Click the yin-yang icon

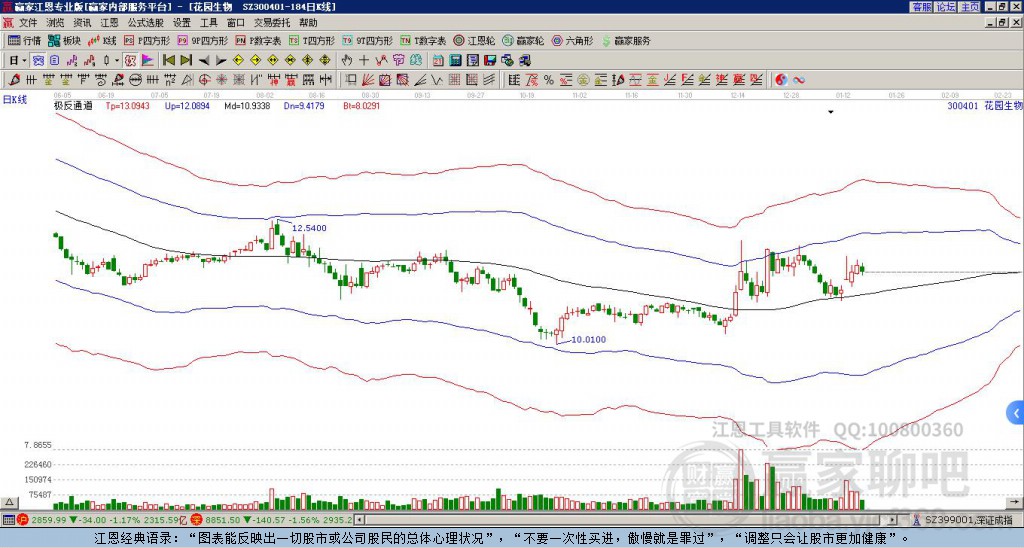[x=781, y=80]
